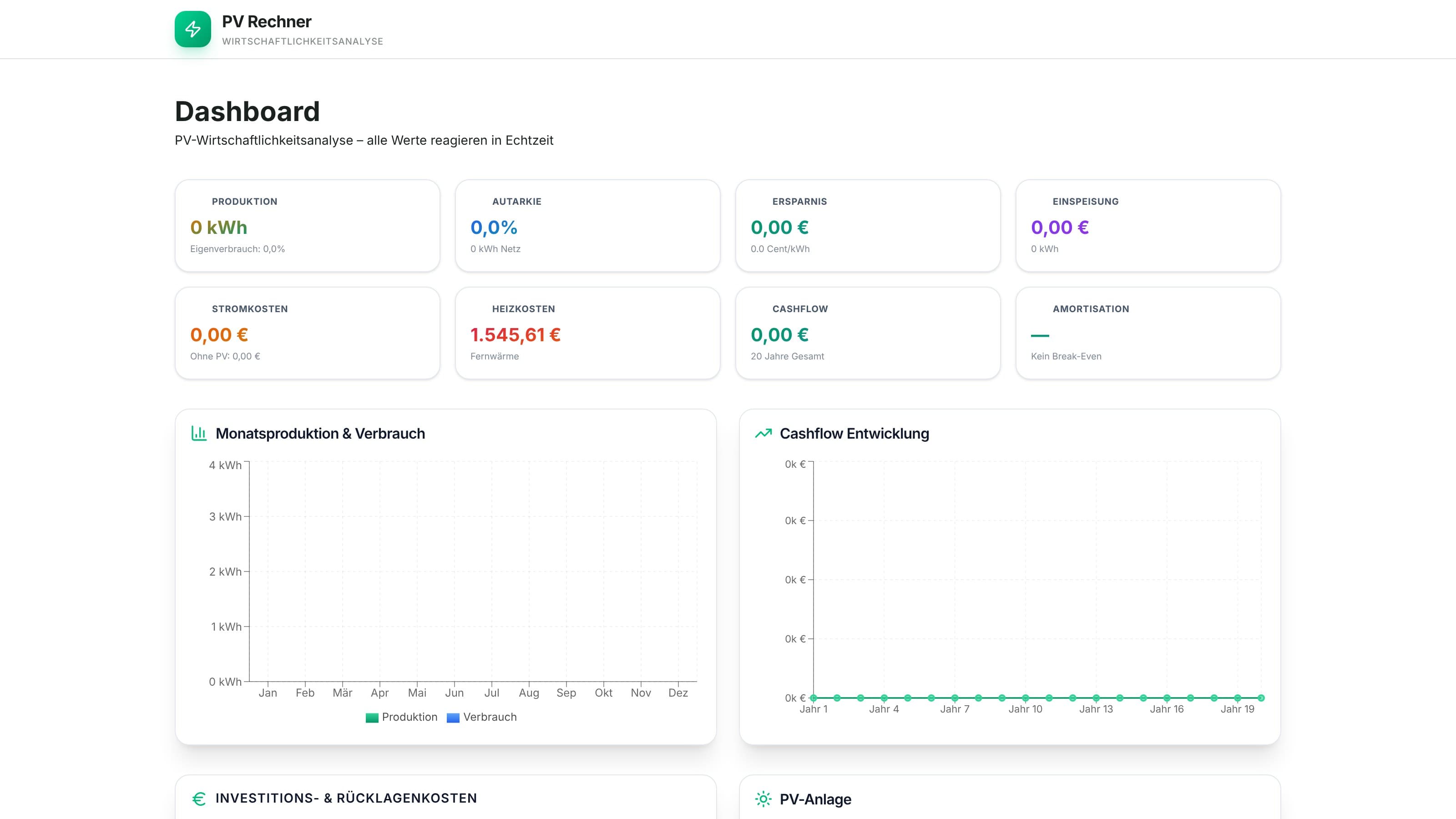Click the green PV Rechner lightning logo
Viewport: 1456px width, 819px height.
click(193, 29)
